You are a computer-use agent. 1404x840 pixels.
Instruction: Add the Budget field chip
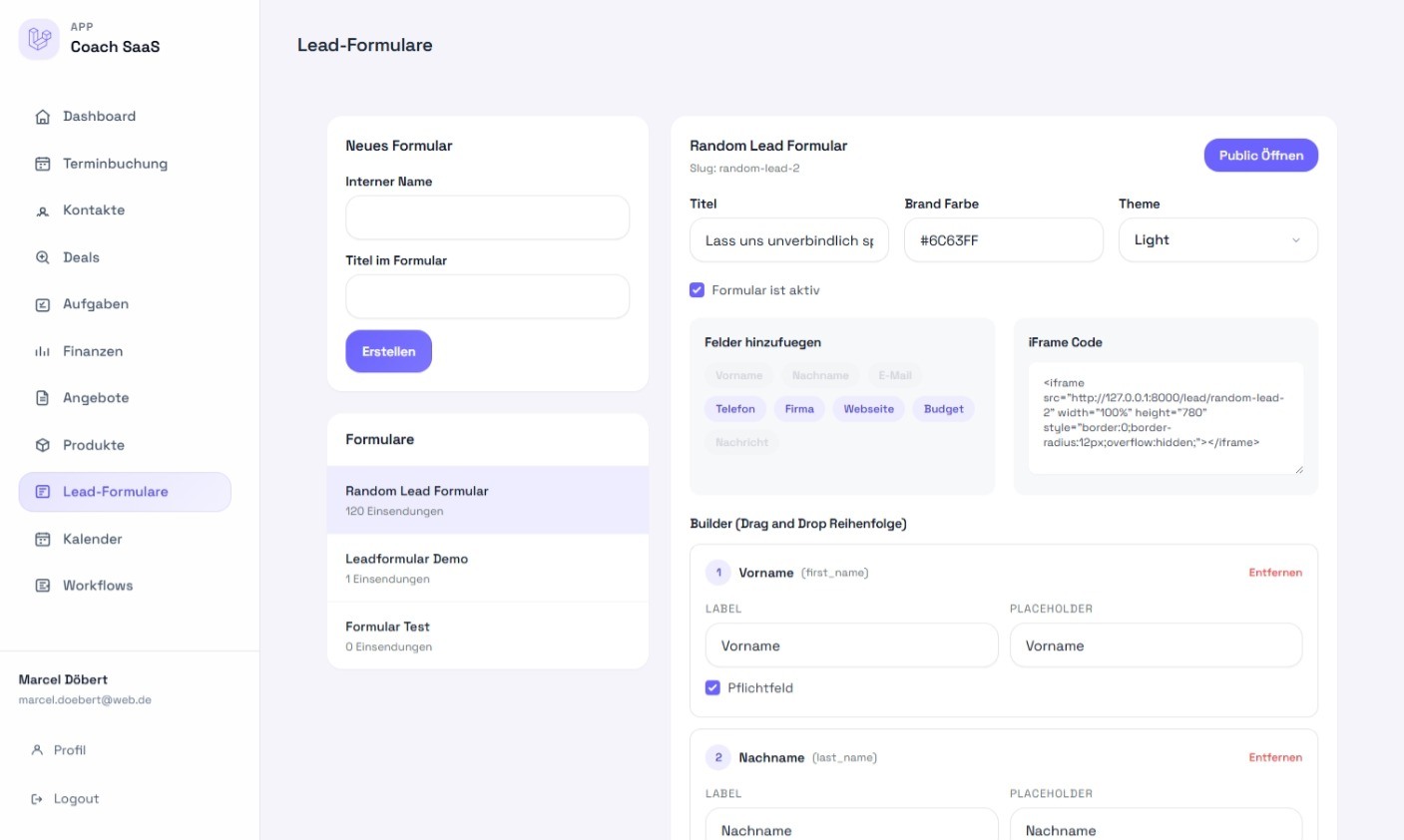[944, 409]
